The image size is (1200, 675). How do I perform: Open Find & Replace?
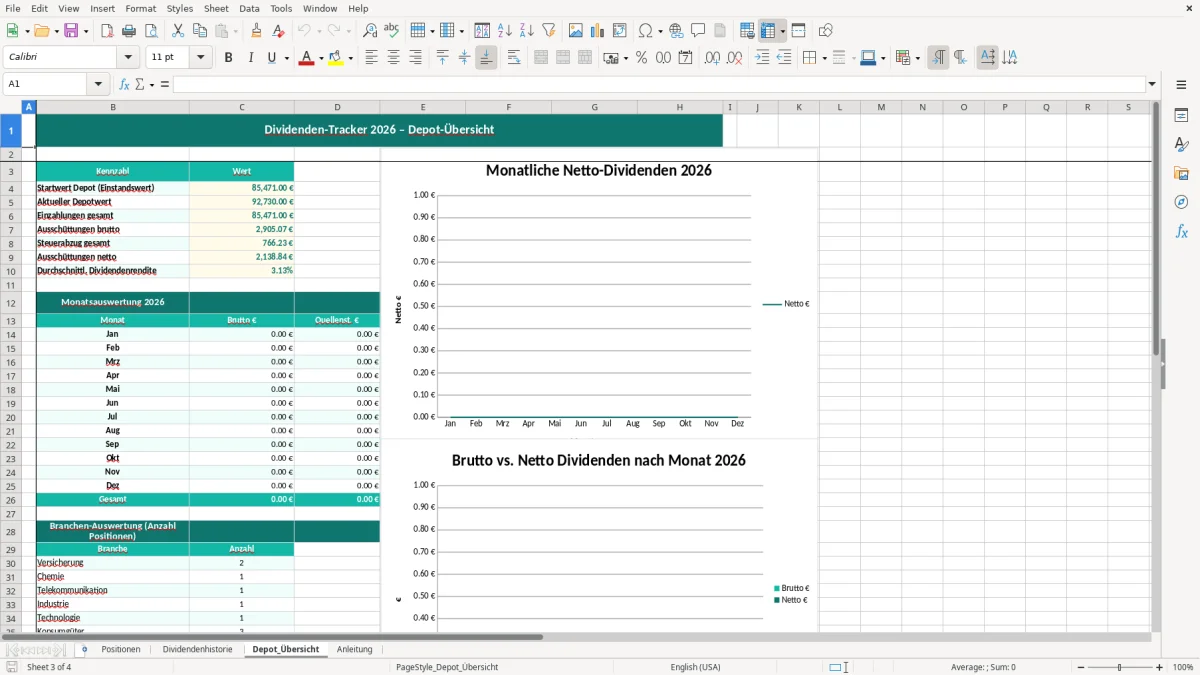click(369, 31)
